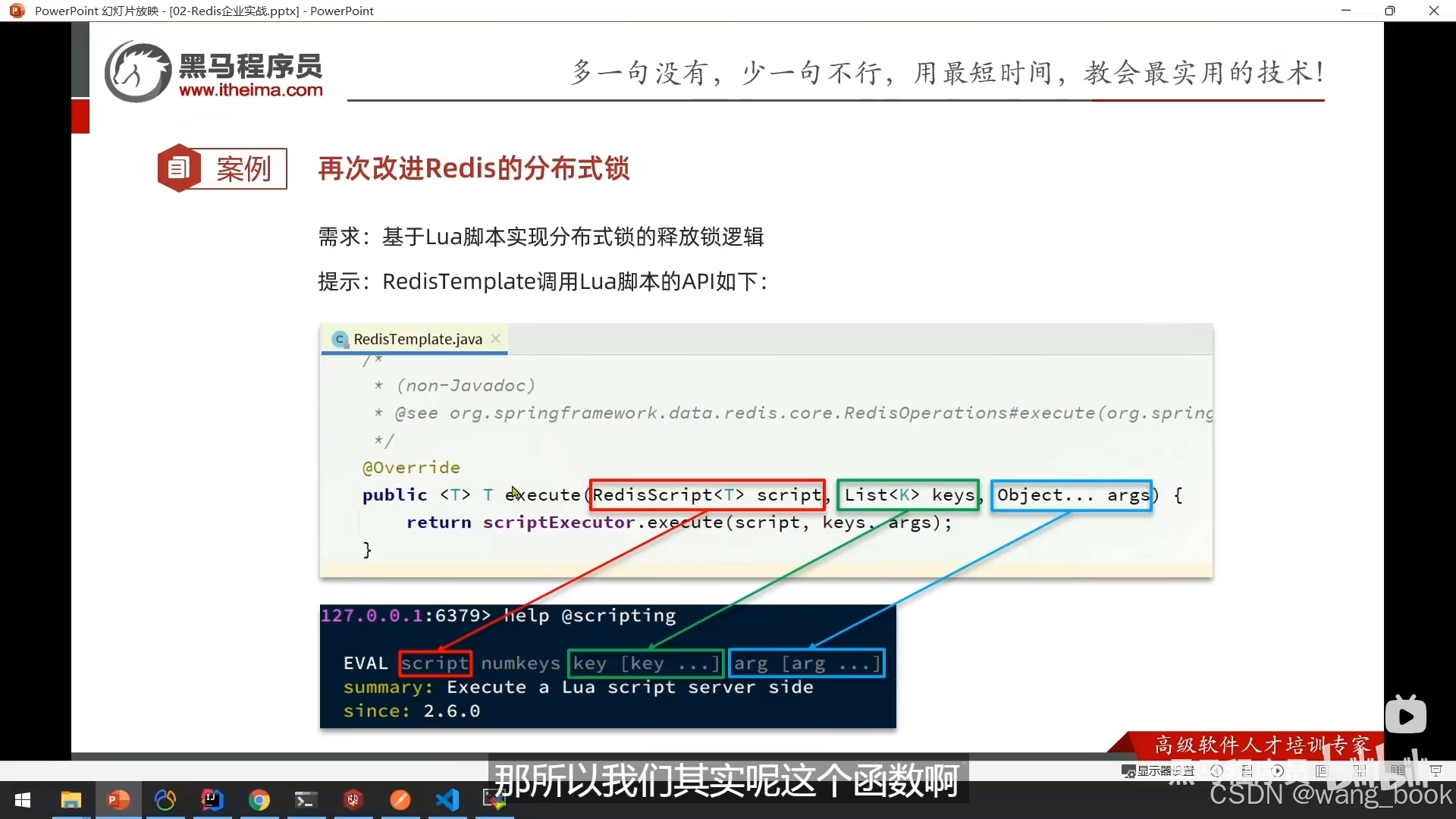Open the see-all-slides list icon
Viewport: 1456px width, 819px height.
[1247, 770]
